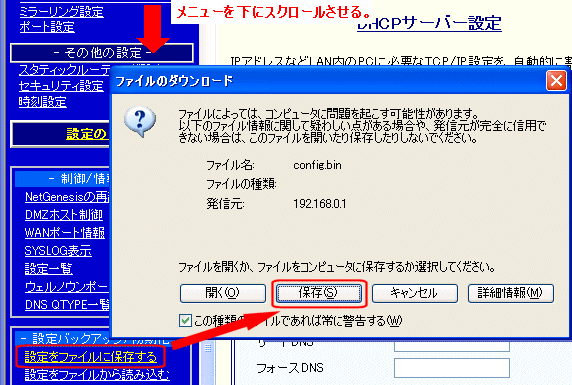The image size is (572, 385).
Task: Click the input field above フォースDNS
Action: [452, 346]
